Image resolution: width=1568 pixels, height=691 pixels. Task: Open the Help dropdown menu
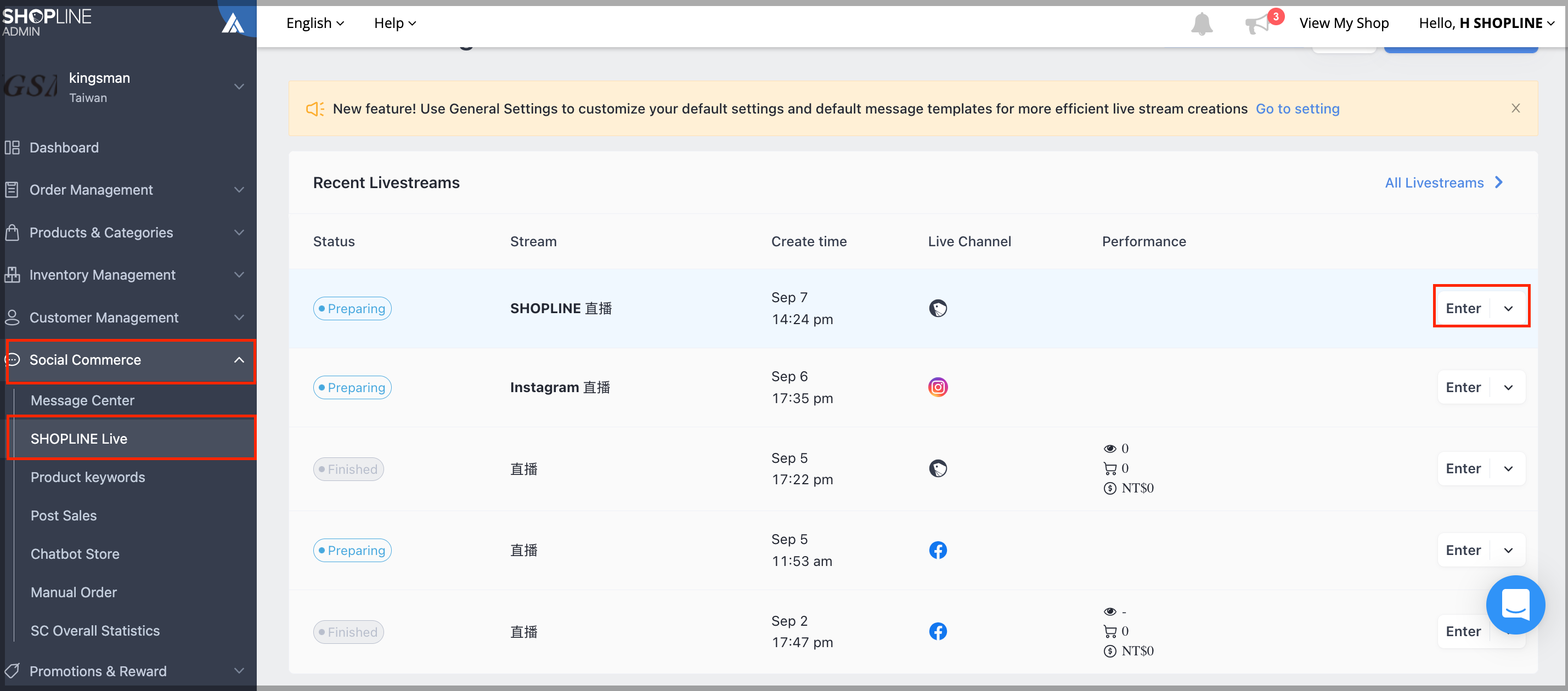tap(395, 23)
